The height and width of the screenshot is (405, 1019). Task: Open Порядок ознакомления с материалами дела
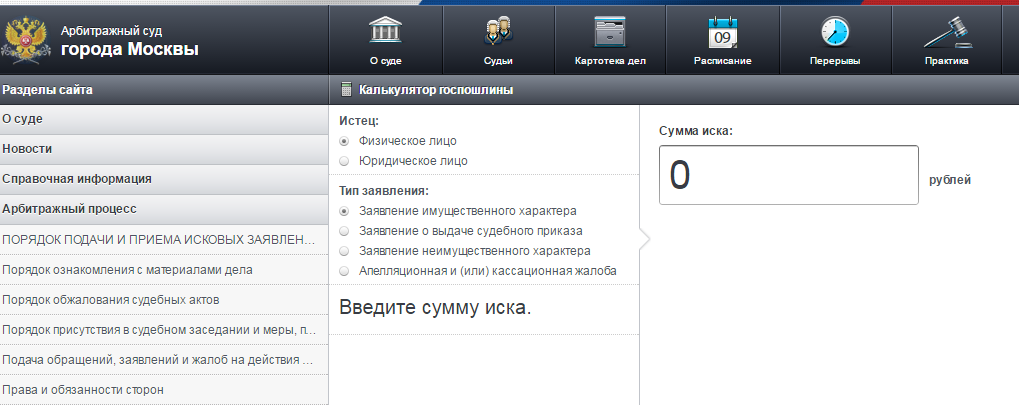[128, 269]
